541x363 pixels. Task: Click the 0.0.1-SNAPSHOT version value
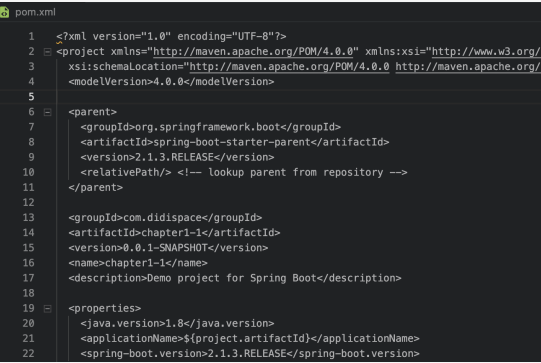pos(165,248)
